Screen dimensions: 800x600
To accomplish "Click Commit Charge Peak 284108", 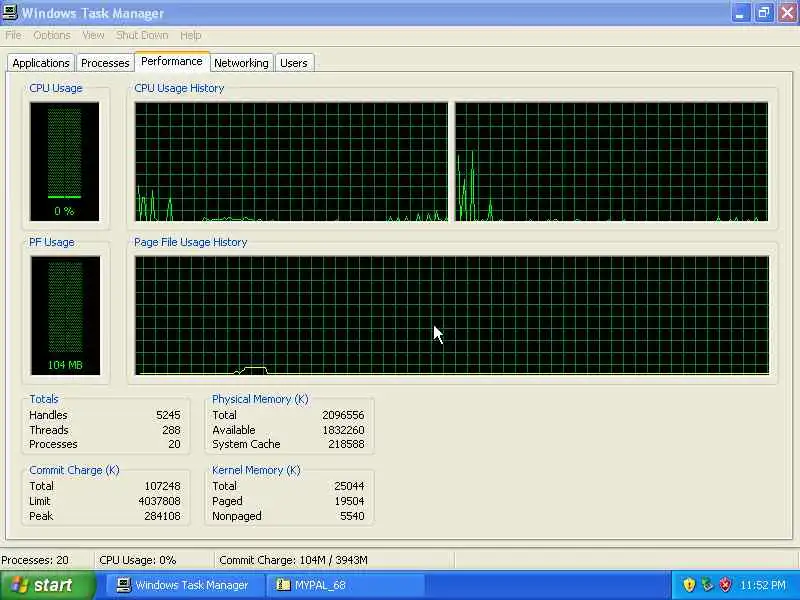I will pyautogui.click(x=162, y=516).
